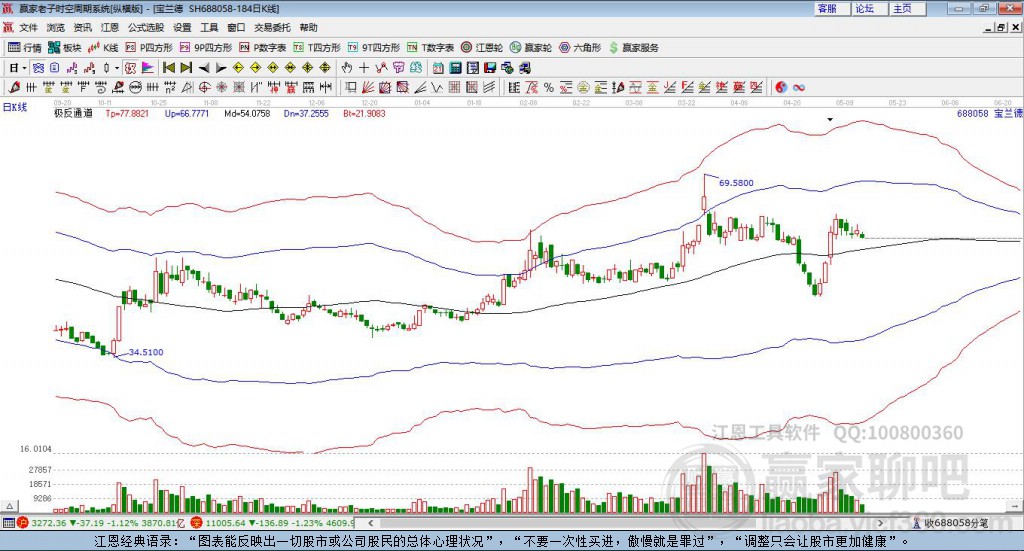
Task: Click the 极反通道 indicator label
Action: 73,113
